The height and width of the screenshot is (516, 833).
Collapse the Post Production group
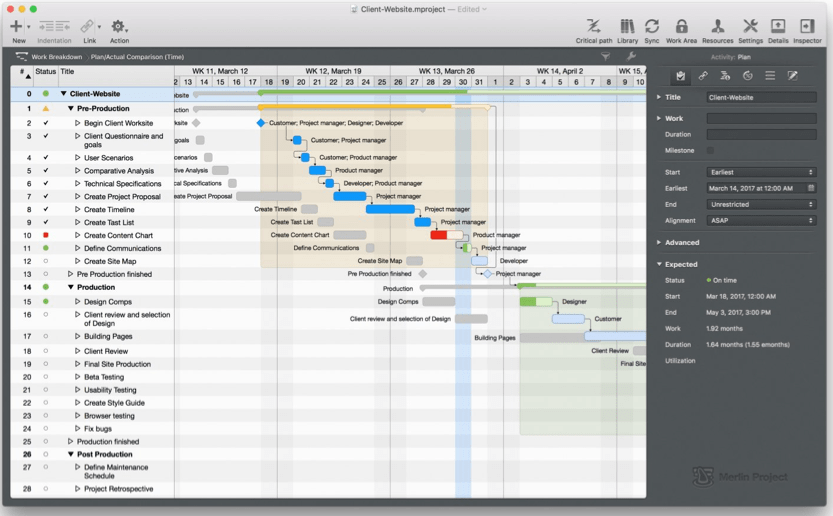[x=71, y=454]
